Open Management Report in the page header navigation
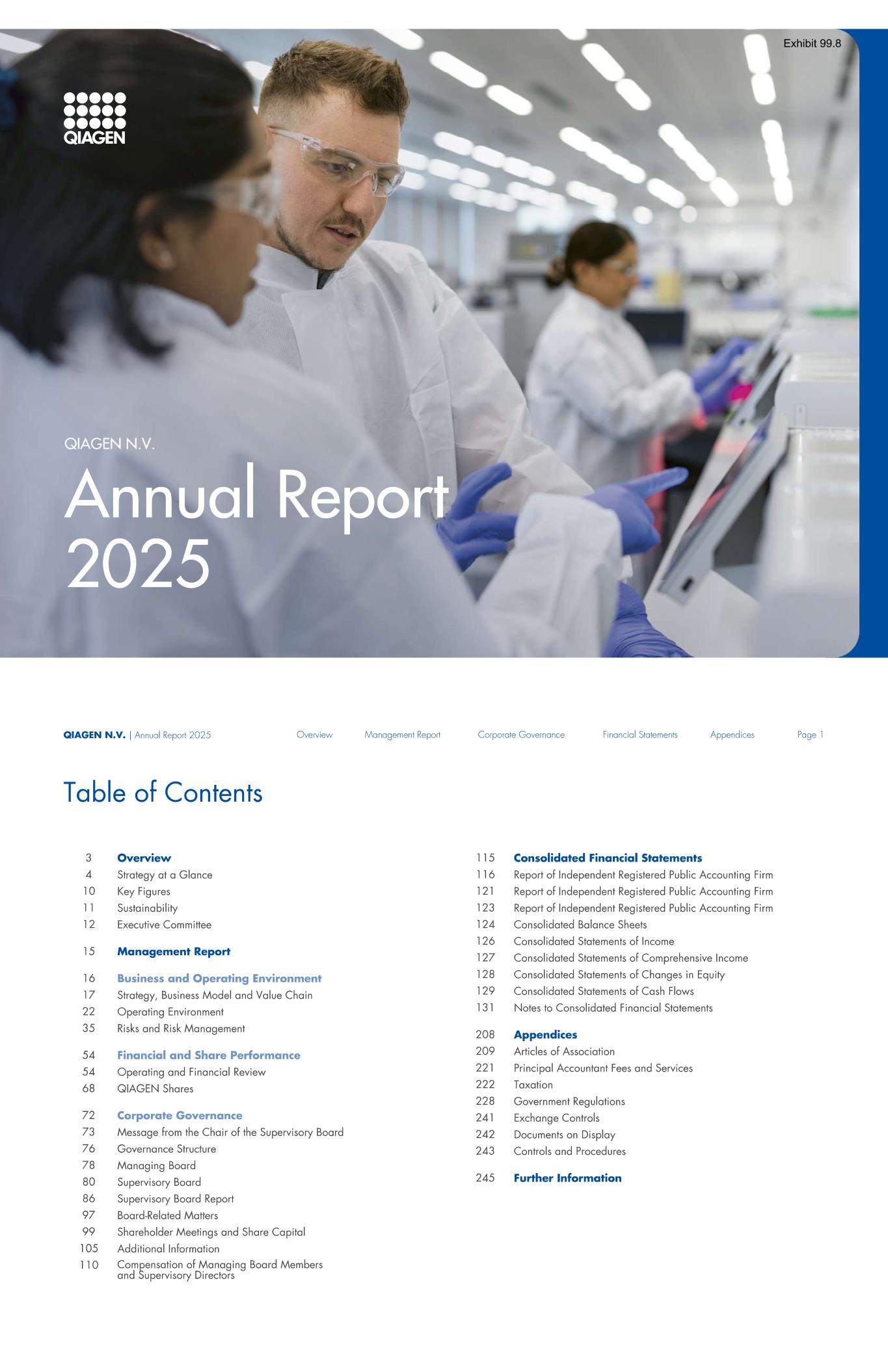This screenshot has width=888, height=1372. 402,735
